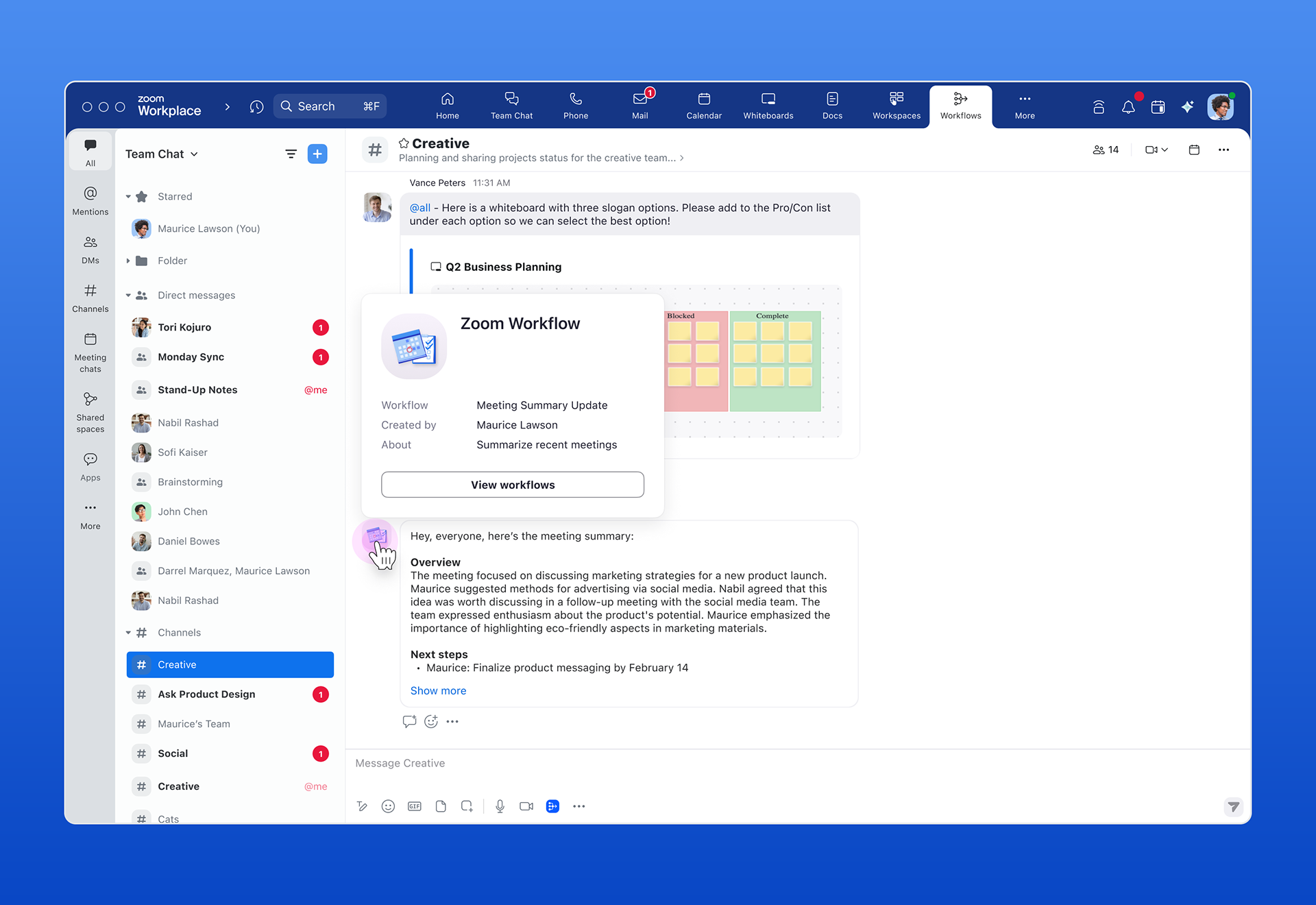Open message more actions ellipsis

pos(452,721)
